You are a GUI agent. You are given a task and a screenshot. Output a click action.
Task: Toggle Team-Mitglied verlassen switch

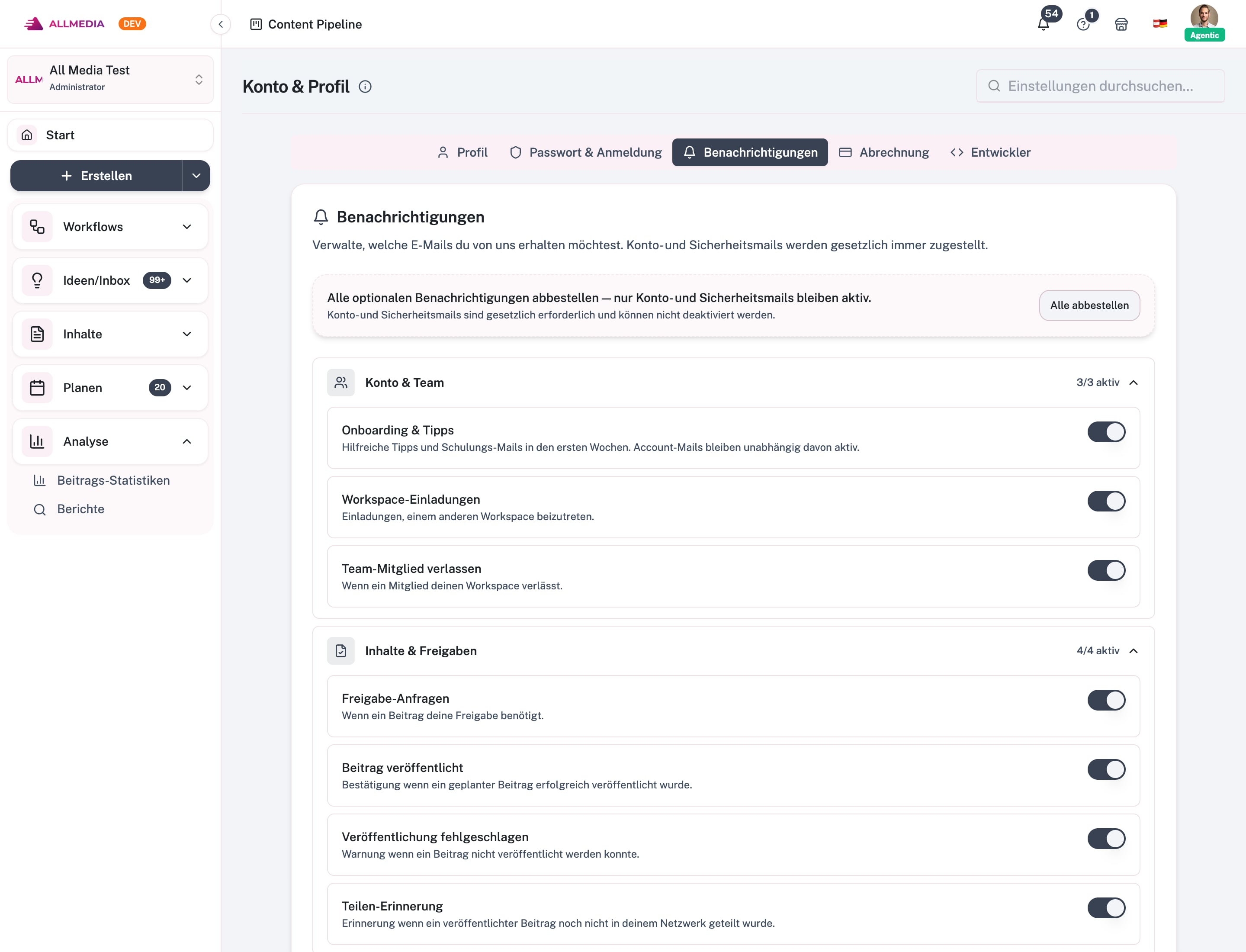click(x=1106, y=570)
